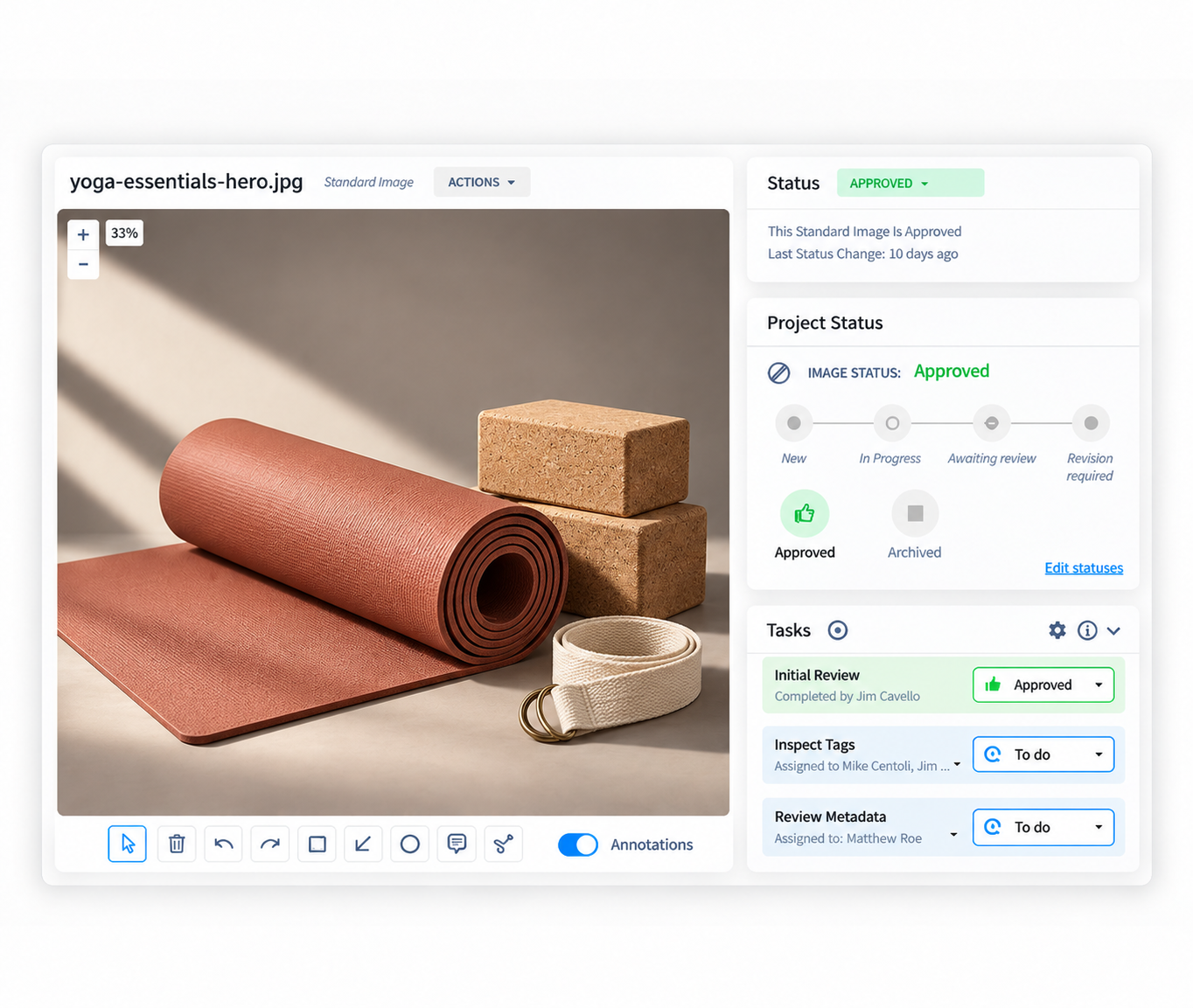Click the target icon beside Tasks
Viewport: 1193px width, 1008px height.
tap(838, 630)
